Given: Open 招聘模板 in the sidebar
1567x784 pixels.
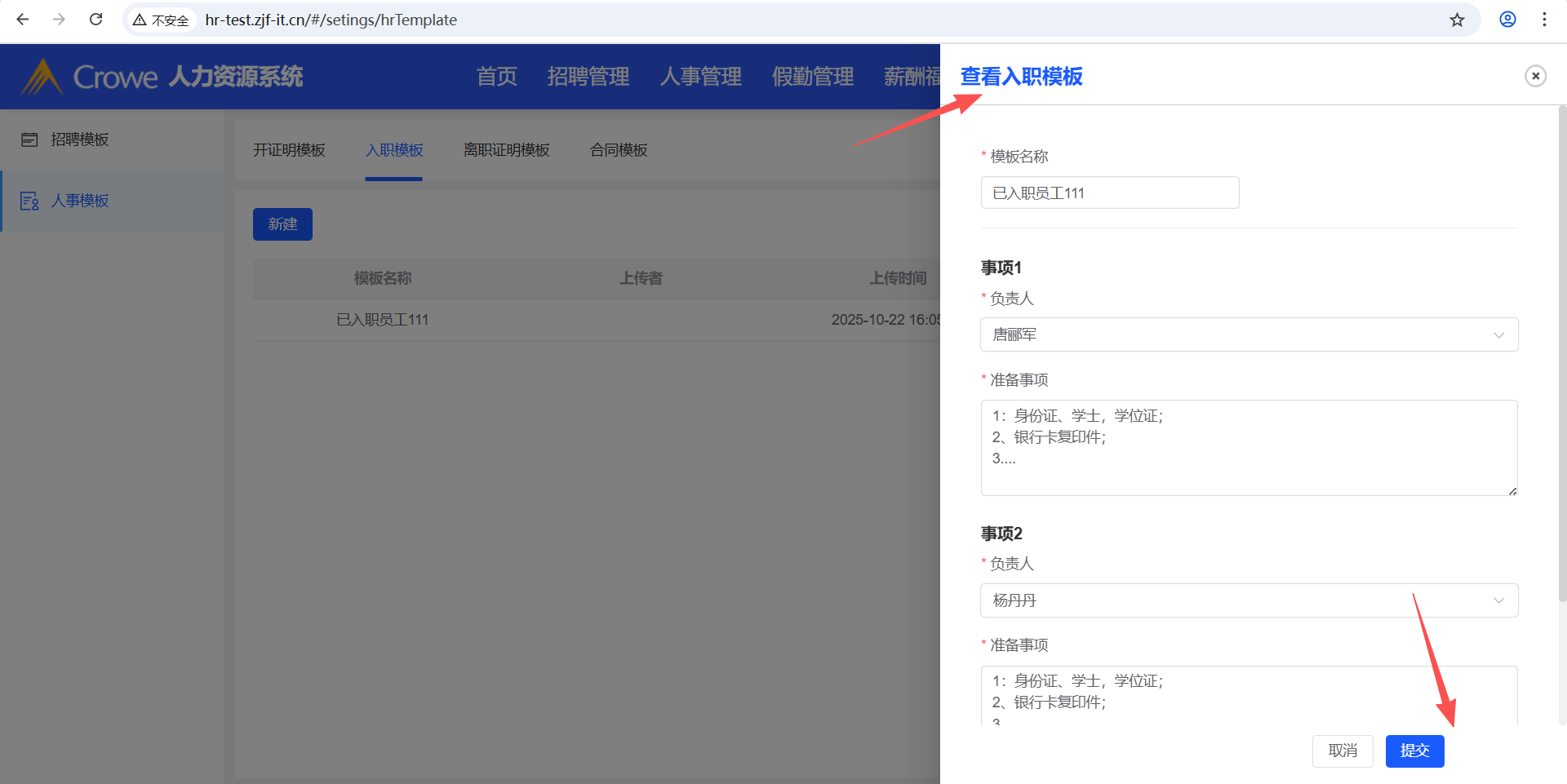Looking at the screenshot, I should click(x=79, y=140).
